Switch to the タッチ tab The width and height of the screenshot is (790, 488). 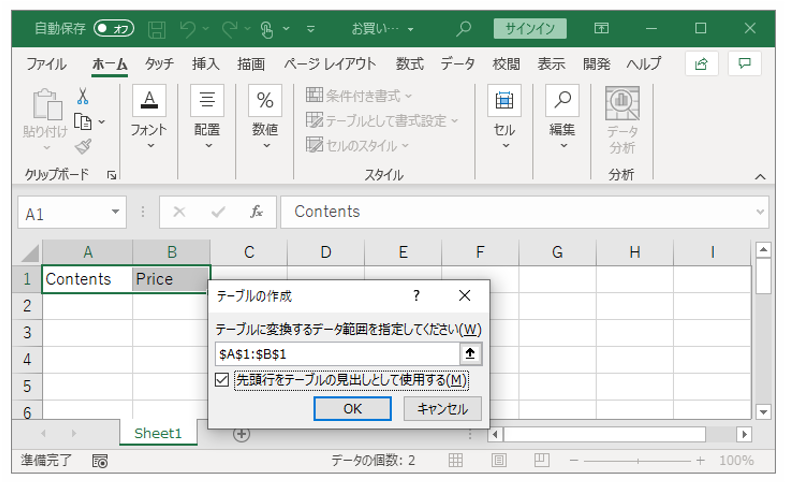click(159, 64)
